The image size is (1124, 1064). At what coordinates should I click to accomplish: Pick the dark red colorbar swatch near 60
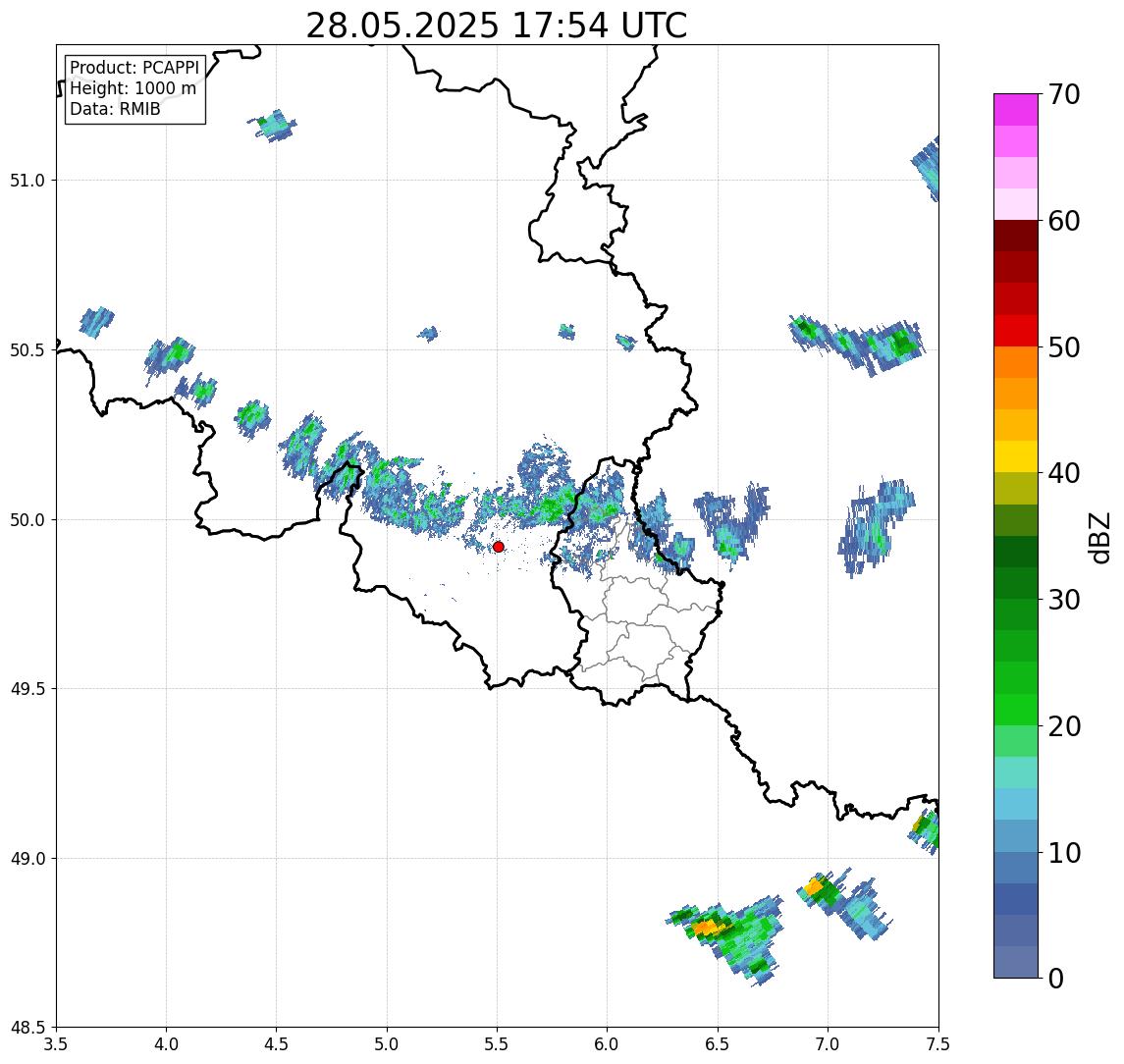tap(1016, 236)
